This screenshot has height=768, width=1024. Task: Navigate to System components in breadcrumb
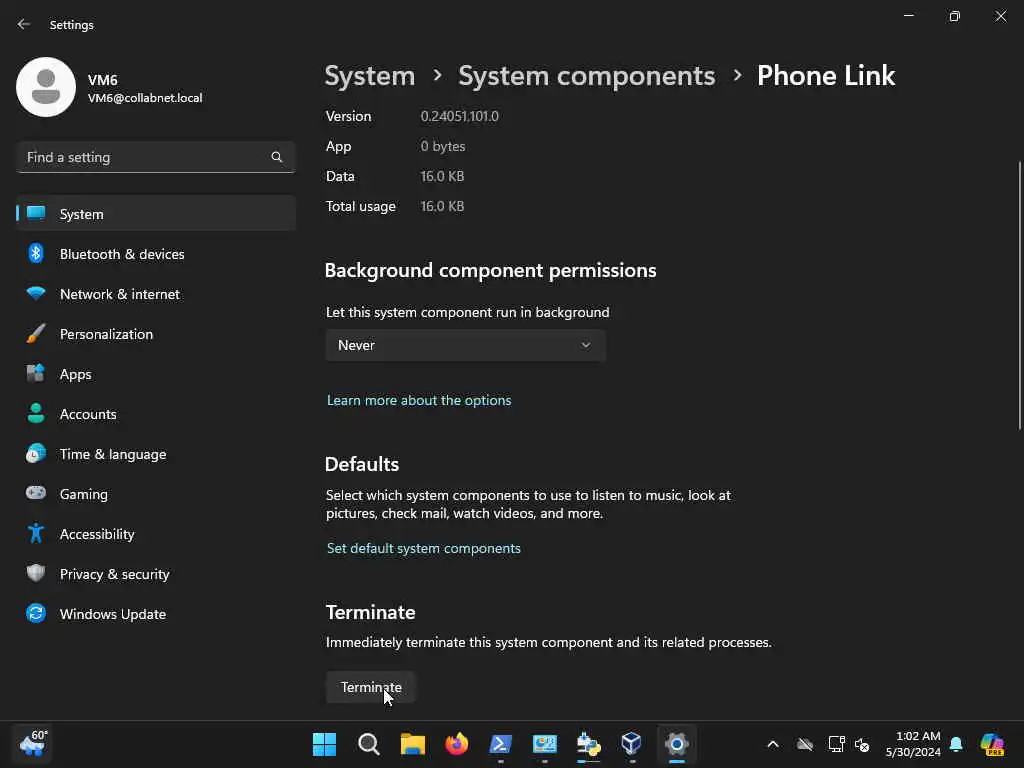coord(586,76)
